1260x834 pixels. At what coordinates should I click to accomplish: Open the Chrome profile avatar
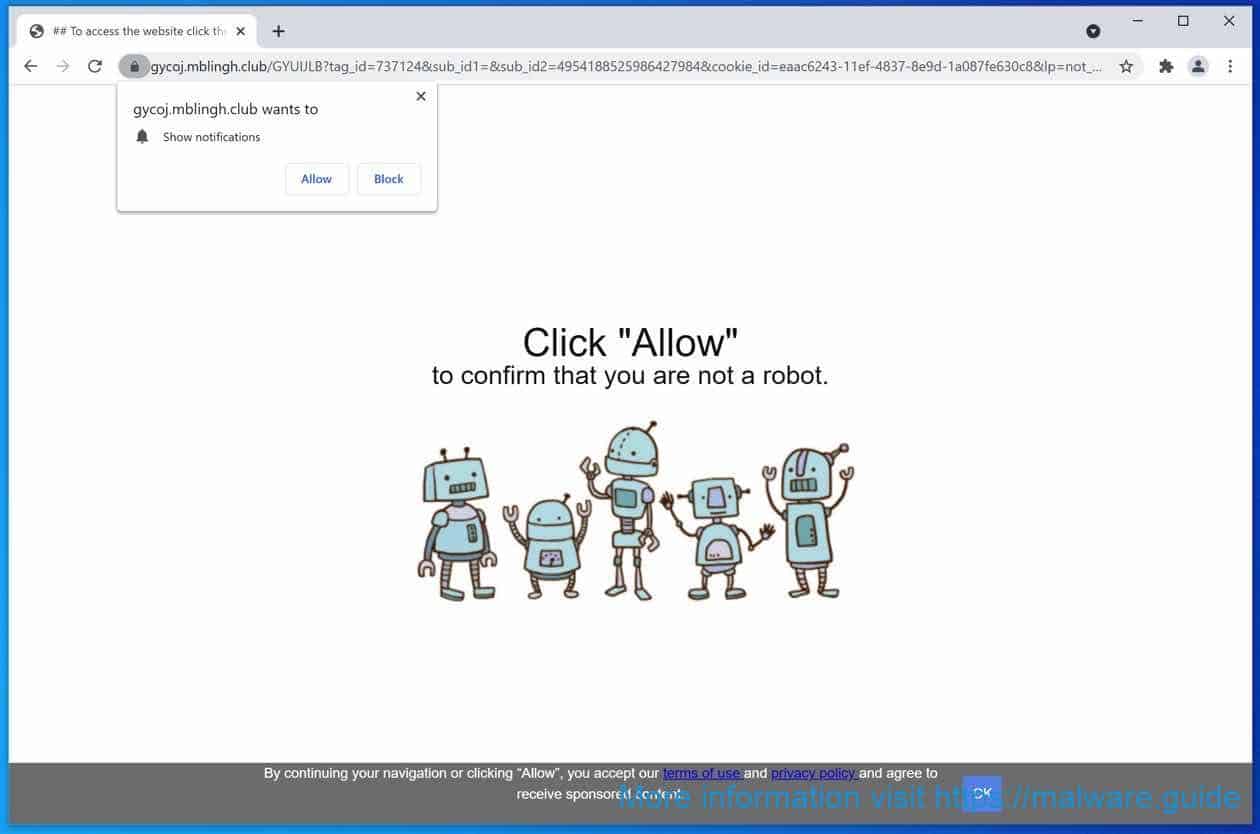[x=1197, y=66]
